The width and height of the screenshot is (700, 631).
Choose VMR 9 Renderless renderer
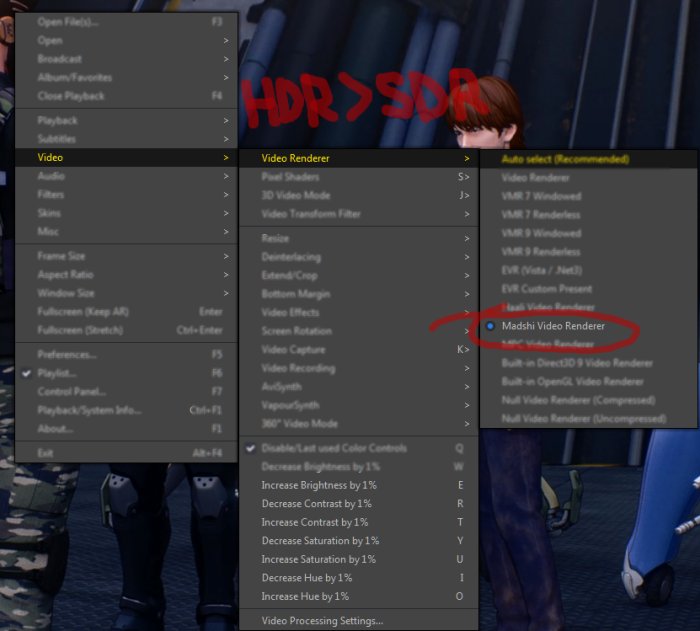[x=589, y=252]
